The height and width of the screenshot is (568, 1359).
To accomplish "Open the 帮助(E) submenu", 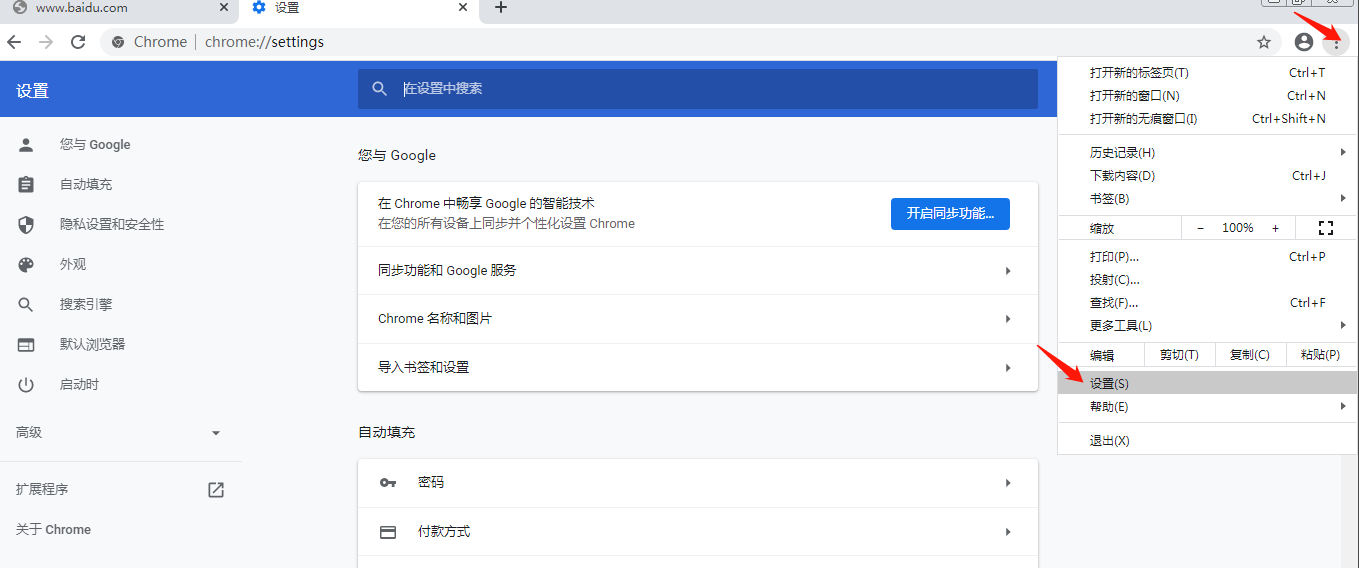I will 1208,407.
